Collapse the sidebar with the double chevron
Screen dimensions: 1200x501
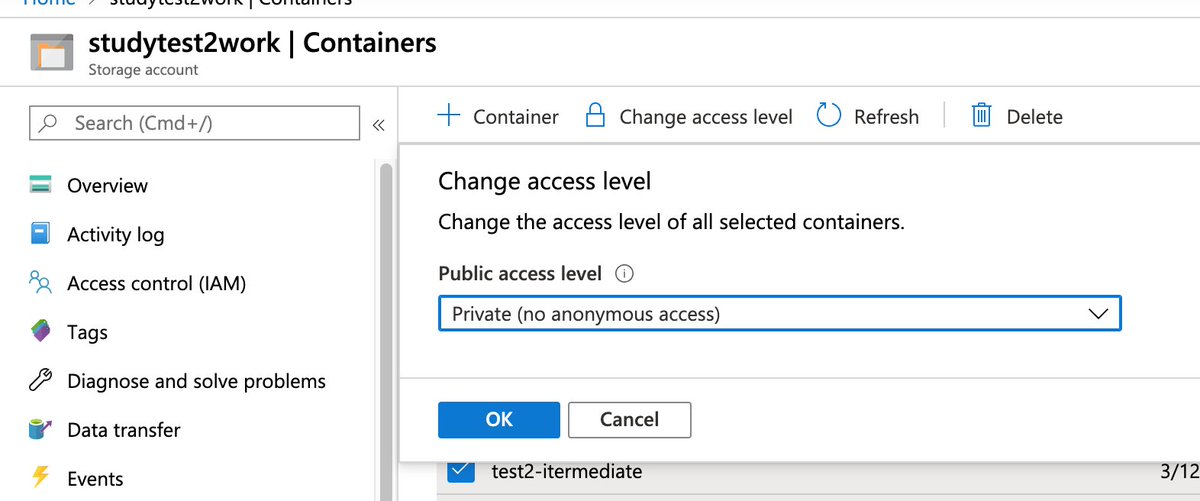(378, 125)
